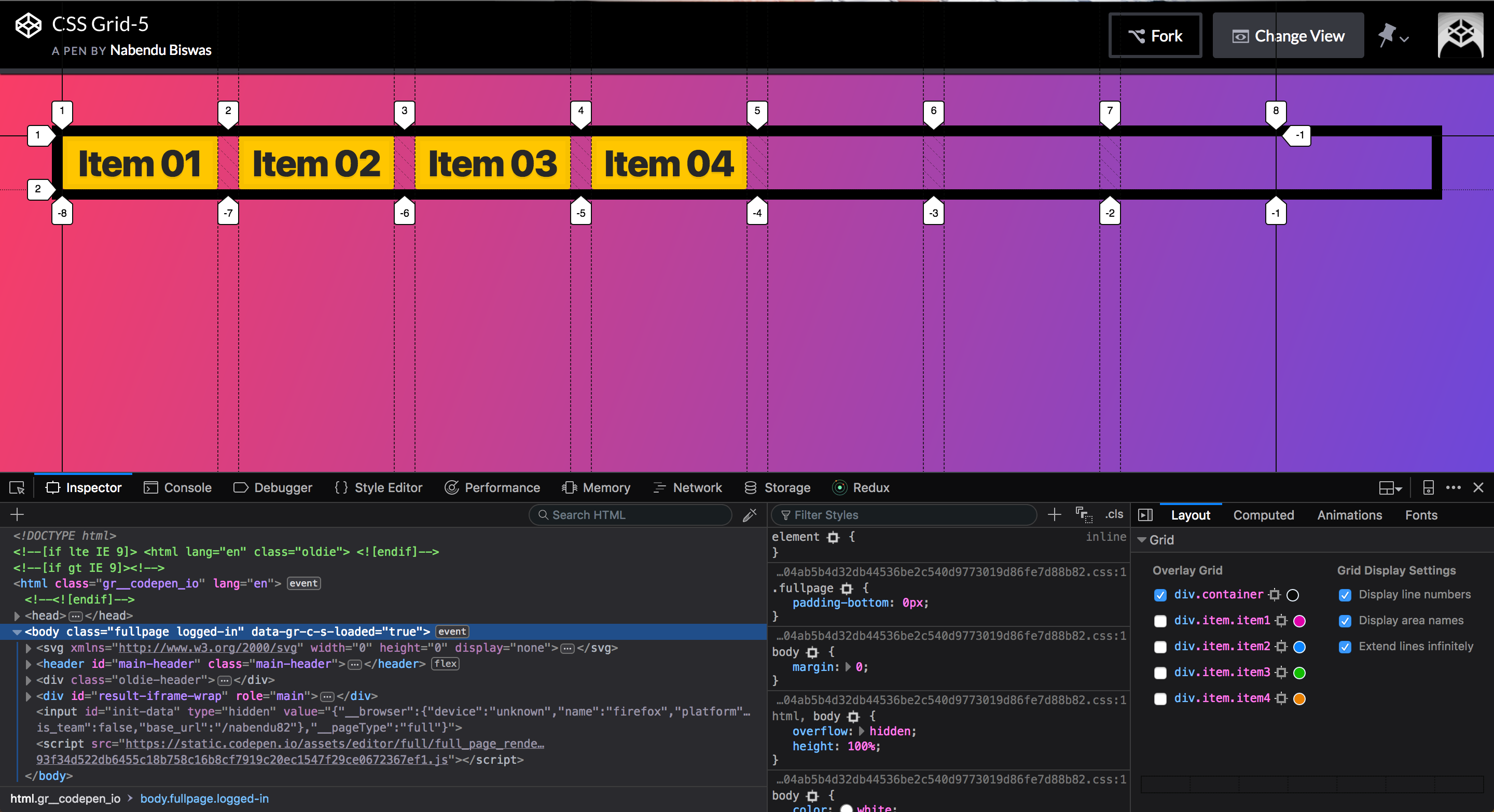Open the Storage tab
This screenshot has width=1494, height=812.
tap(777, 488)
